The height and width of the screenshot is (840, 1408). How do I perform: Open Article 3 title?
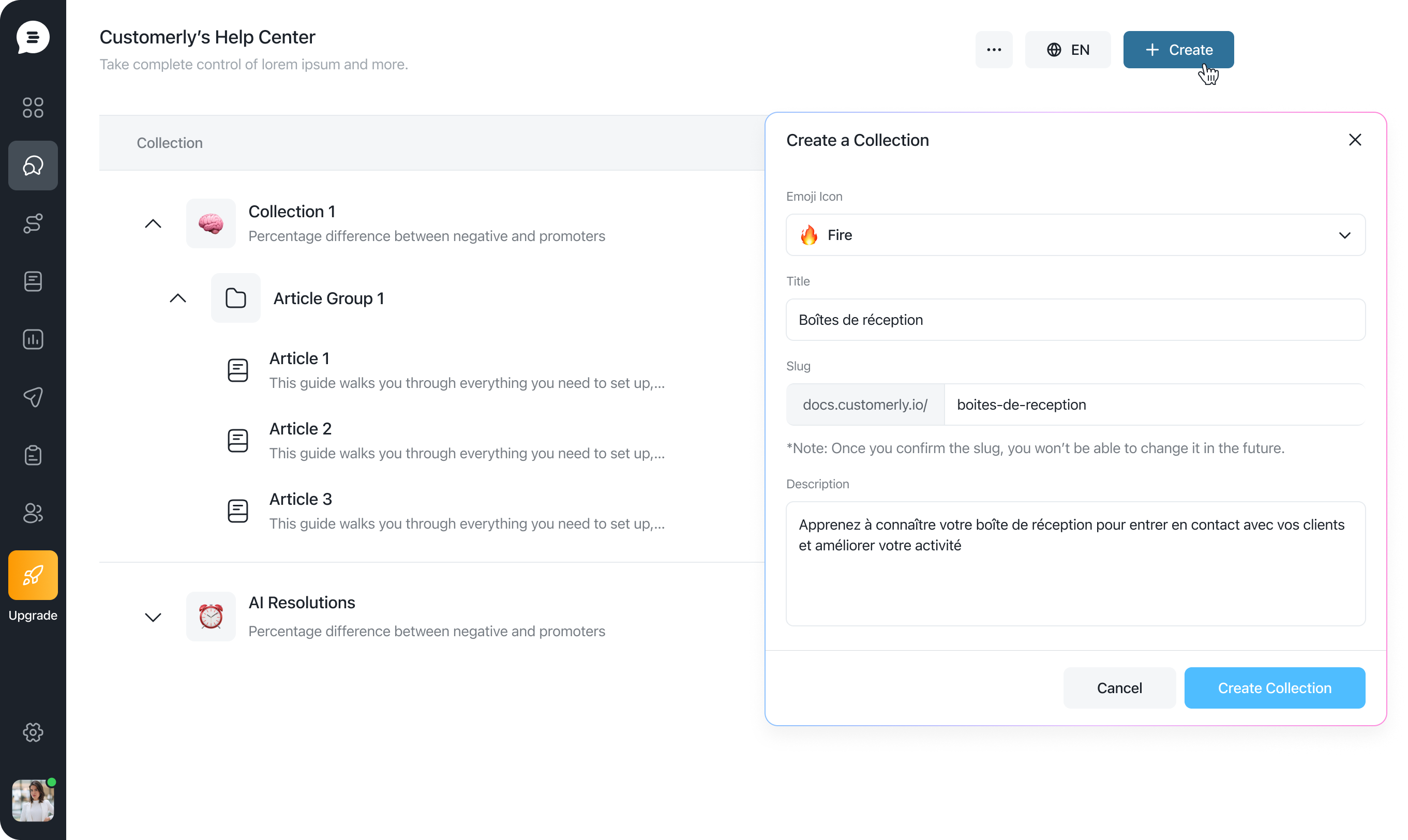(x=301, y=499)
